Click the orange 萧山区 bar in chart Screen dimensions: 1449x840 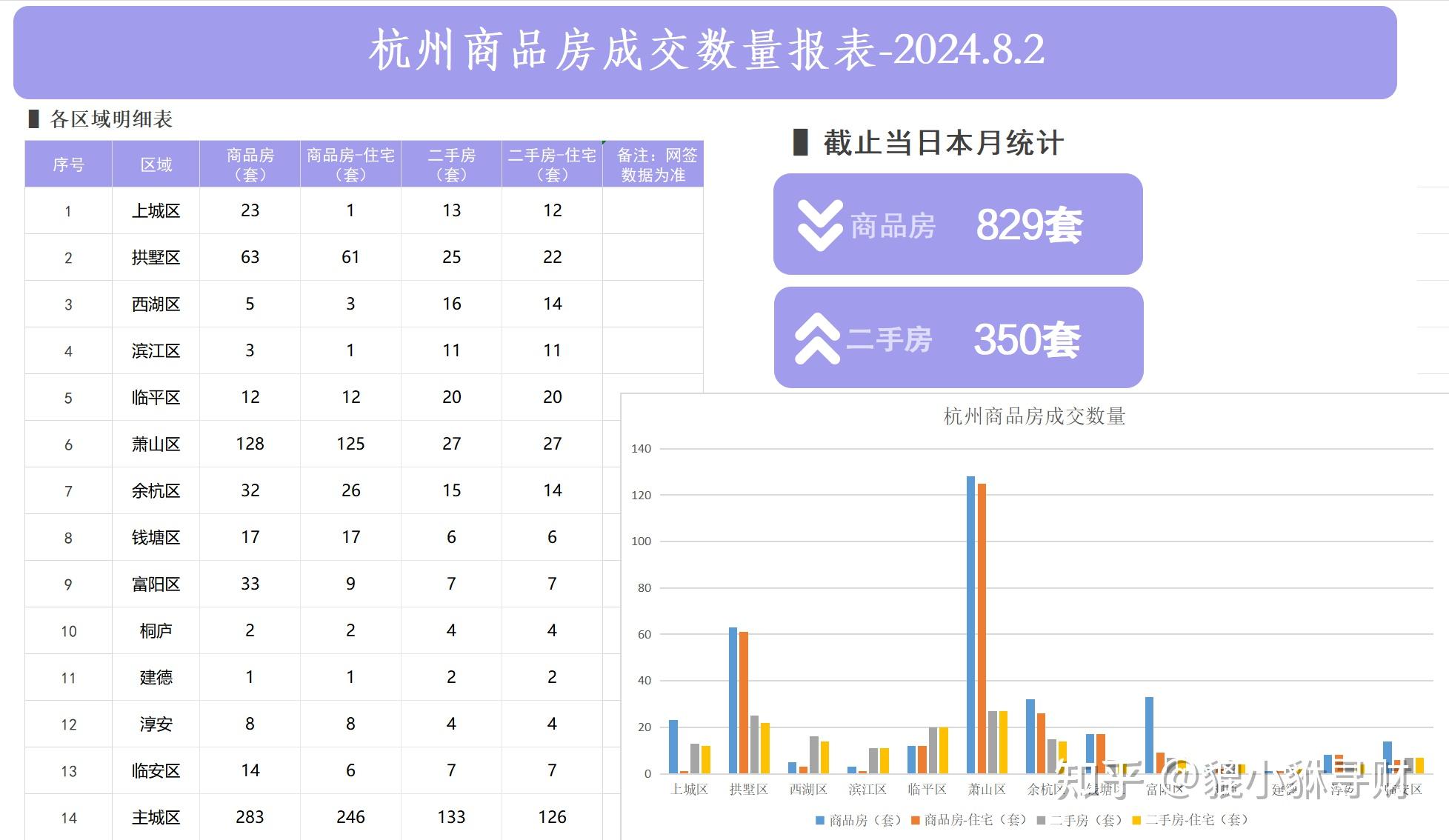click(982, 628)
